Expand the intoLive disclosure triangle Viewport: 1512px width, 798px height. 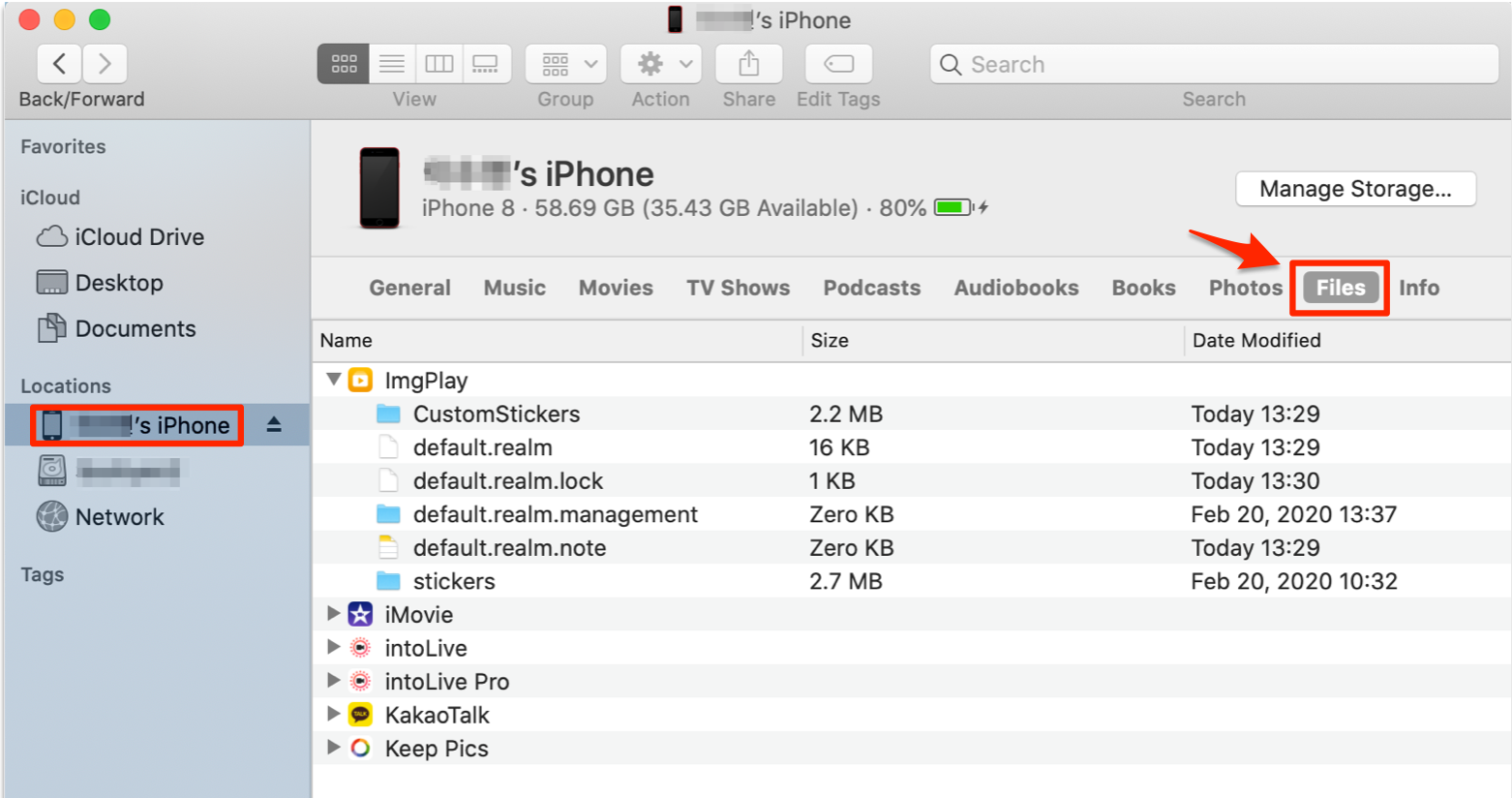333,647
